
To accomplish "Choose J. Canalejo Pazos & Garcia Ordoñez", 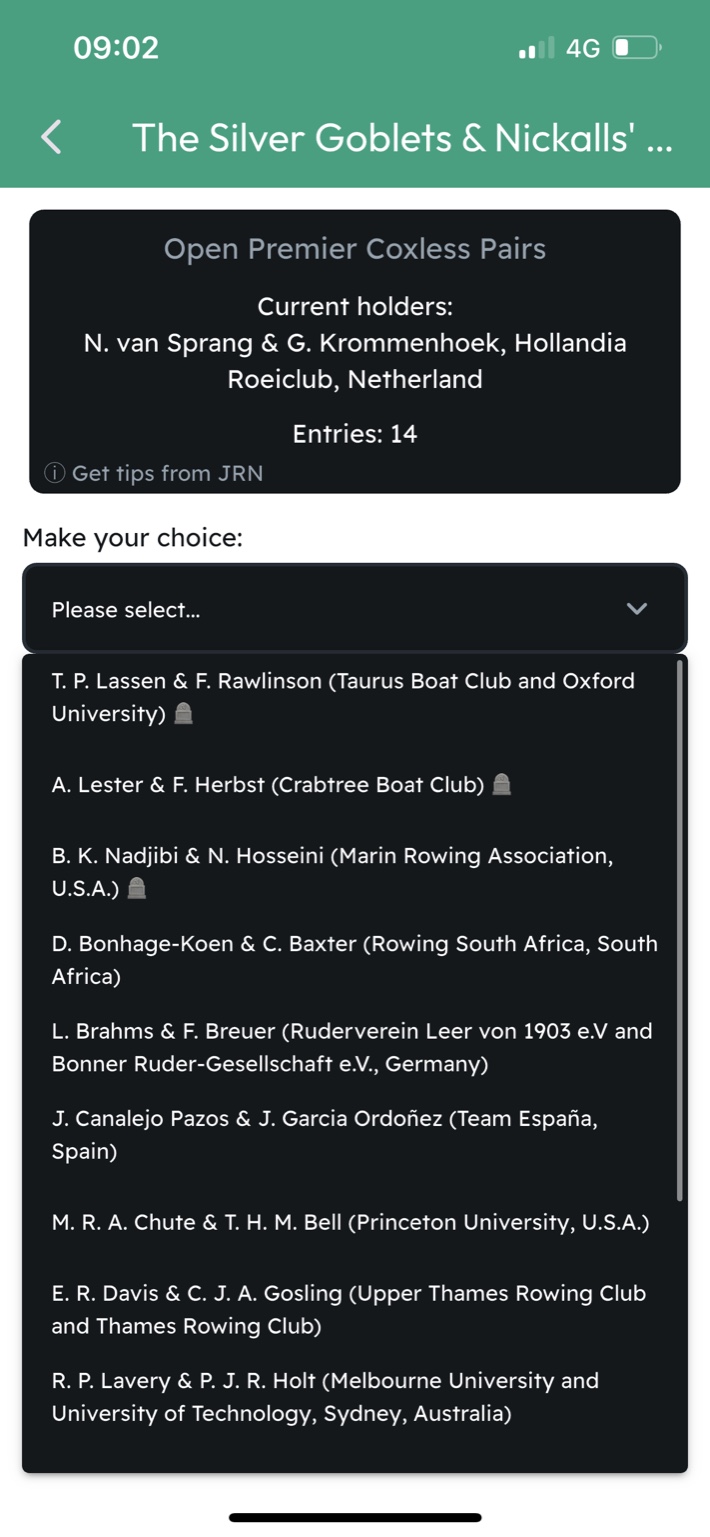I will [325, 1134].
